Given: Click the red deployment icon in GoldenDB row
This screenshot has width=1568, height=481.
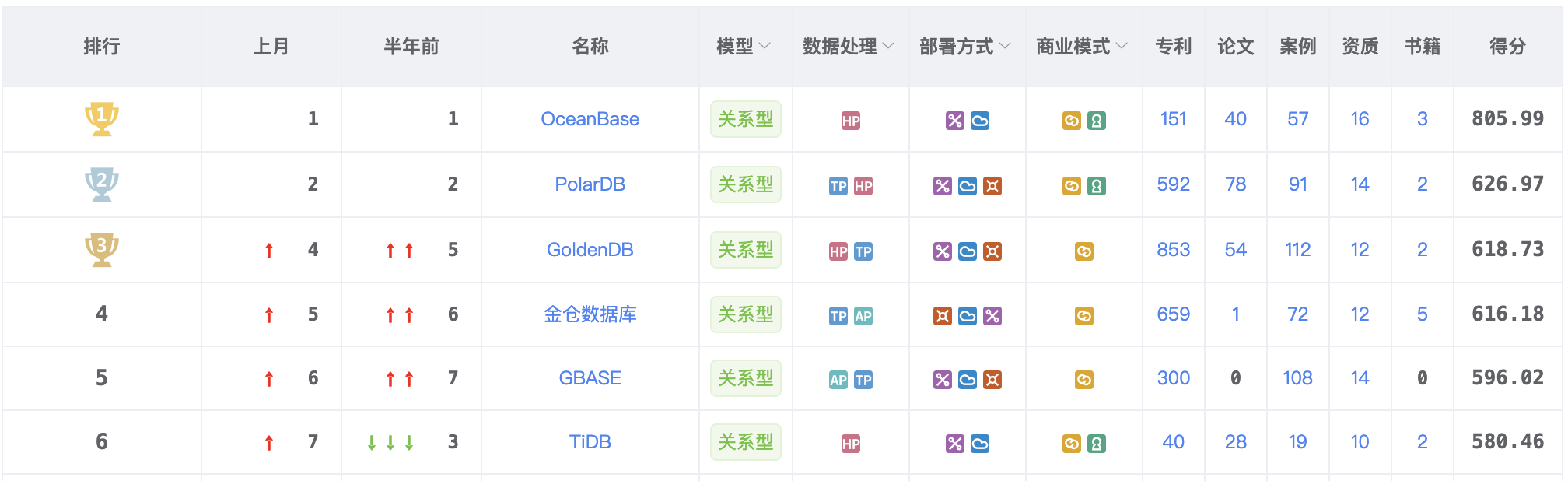Looking at the screenshot, I should [x=992, y=251].
